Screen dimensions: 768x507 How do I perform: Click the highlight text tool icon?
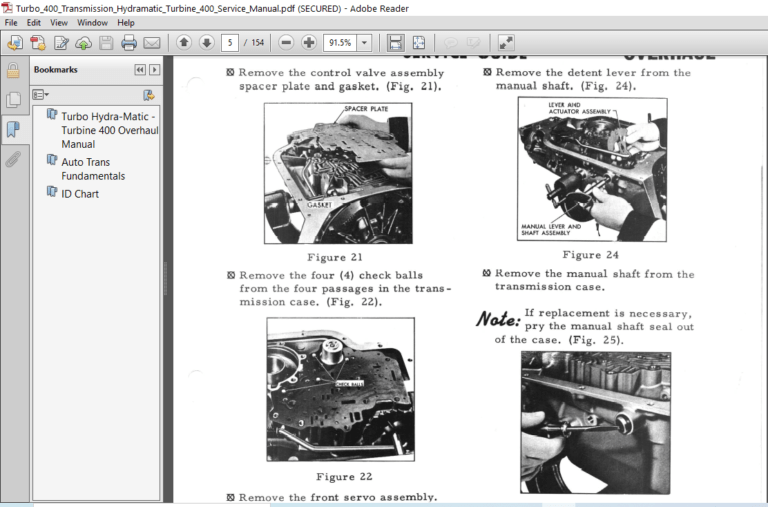point(473,43)
